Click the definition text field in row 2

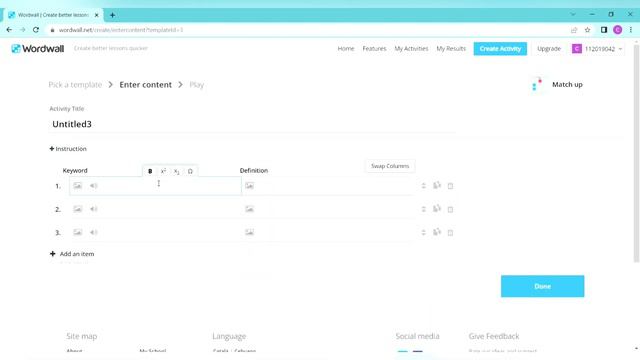coord(335,209)
